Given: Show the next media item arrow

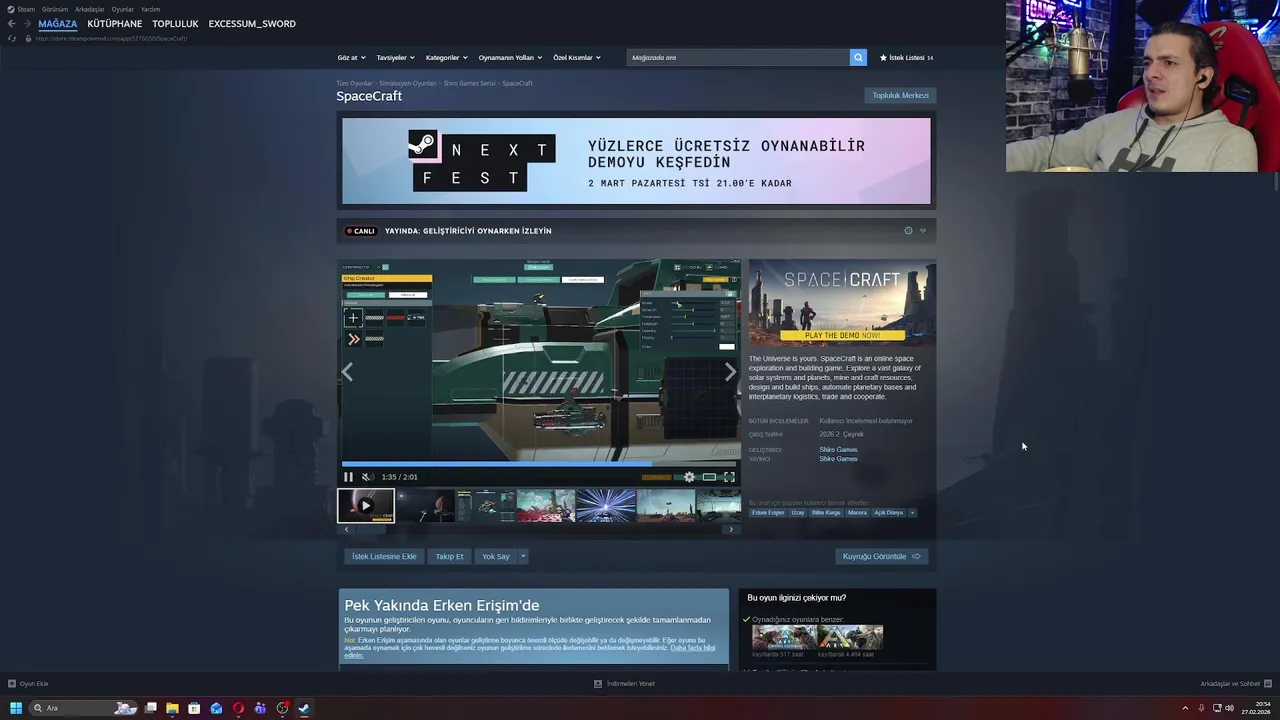Looking at the screenshot, I should (x=730, y=372).
